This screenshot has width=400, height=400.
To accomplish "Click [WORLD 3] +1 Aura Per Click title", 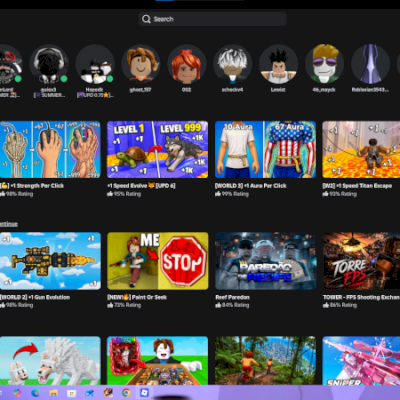I will pos(251,186).
